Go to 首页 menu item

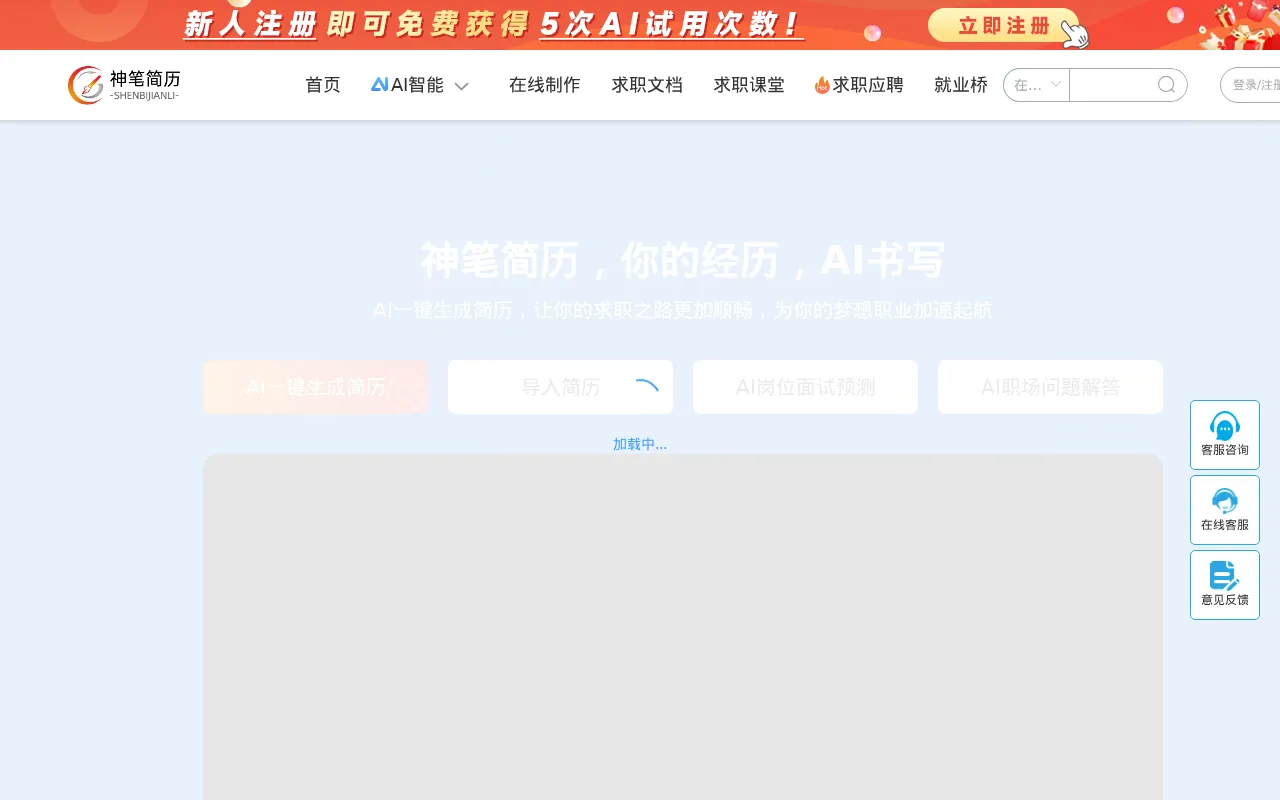click(323, 85)
